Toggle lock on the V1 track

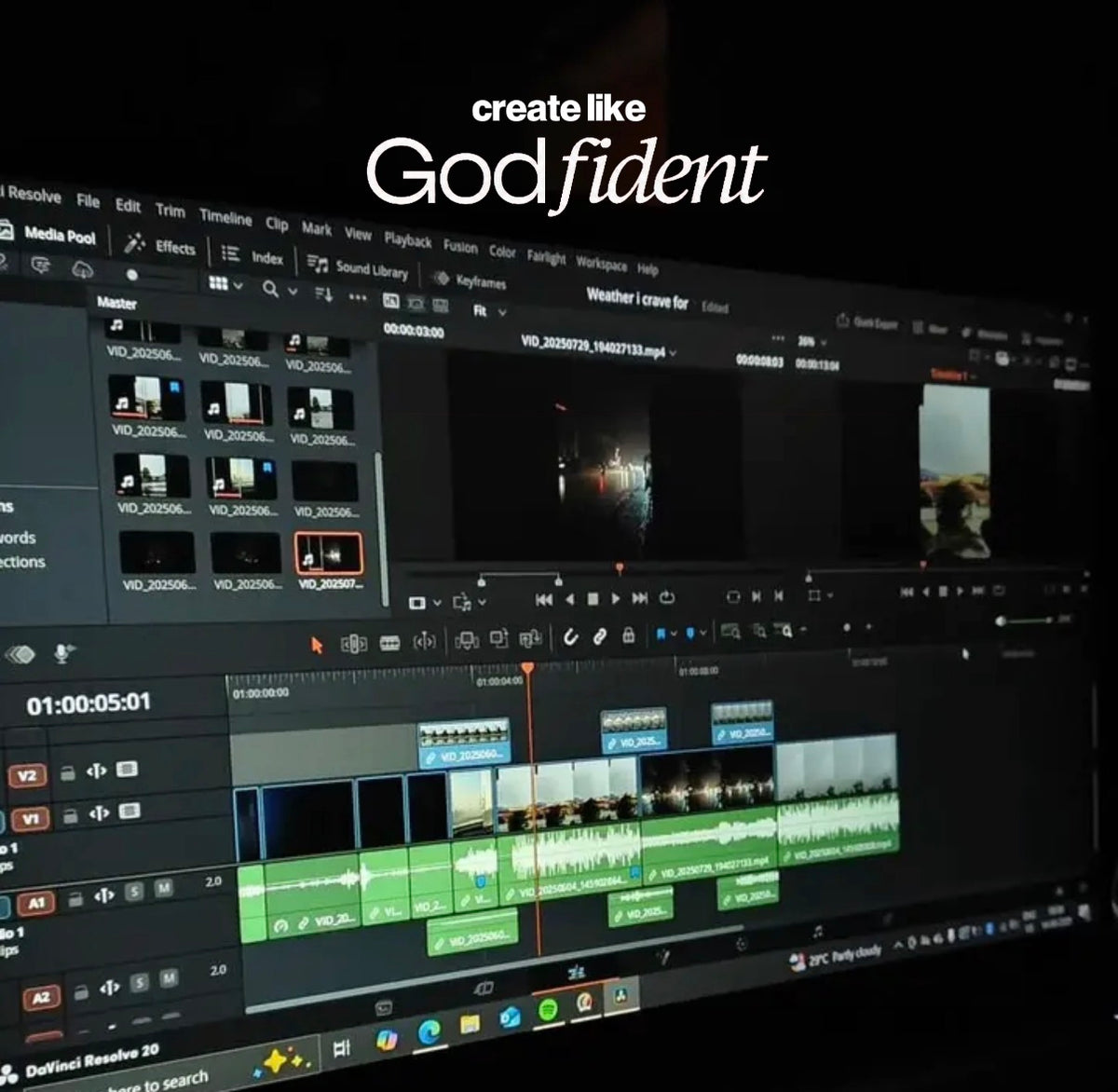70,816
